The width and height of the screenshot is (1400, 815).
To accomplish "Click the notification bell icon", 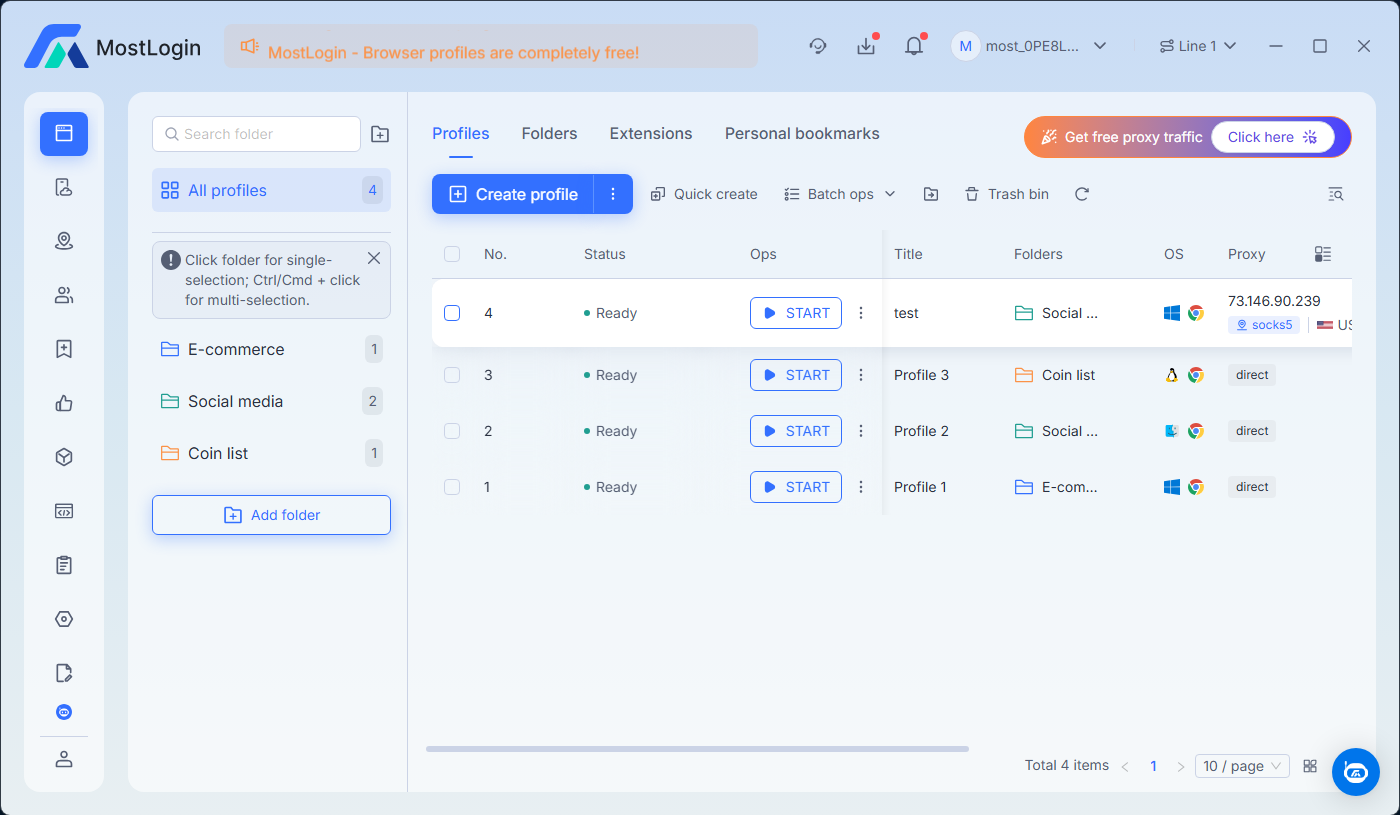I will [x=914, y=46].
